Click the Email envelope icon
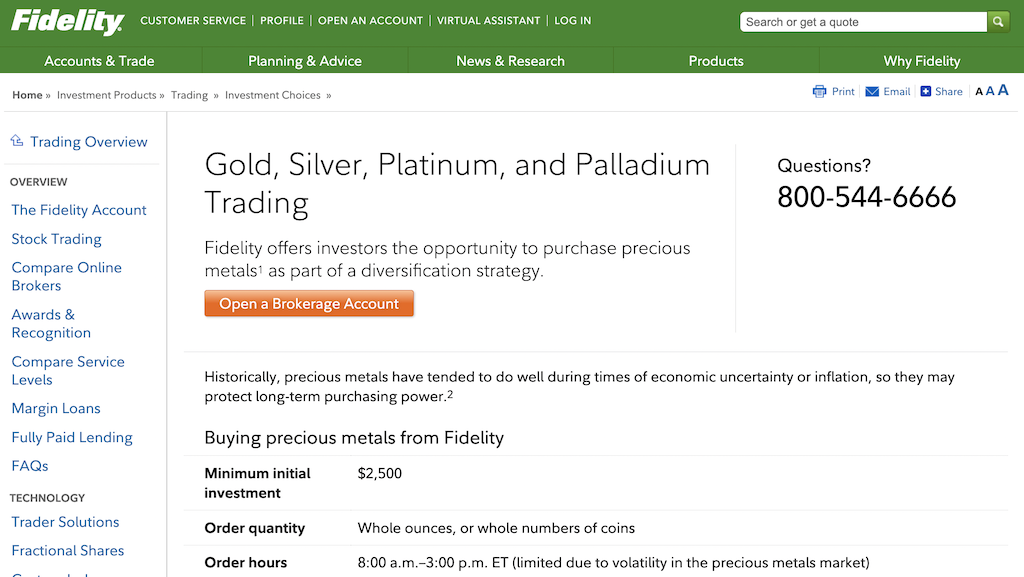1024x577 pixels. 872,91
